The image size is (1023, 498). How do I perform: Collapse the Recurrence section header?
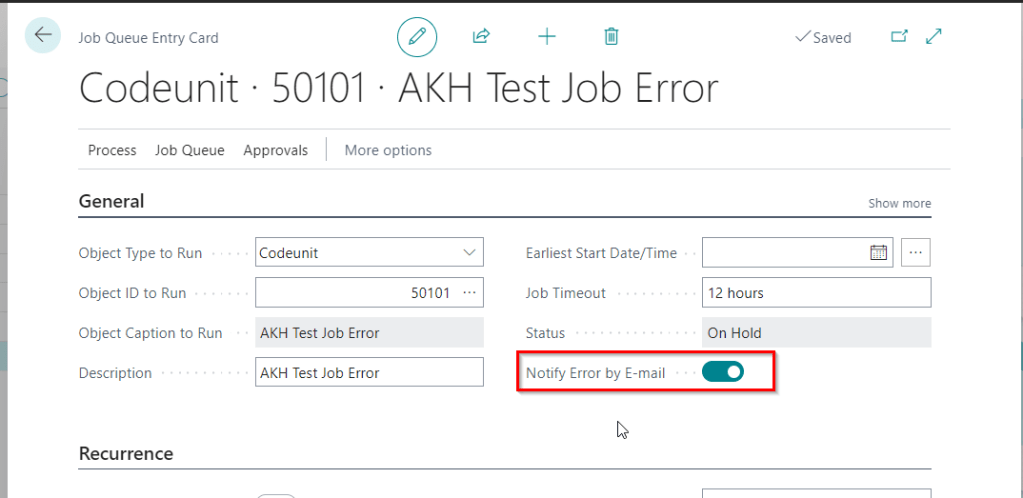point(126,454)
